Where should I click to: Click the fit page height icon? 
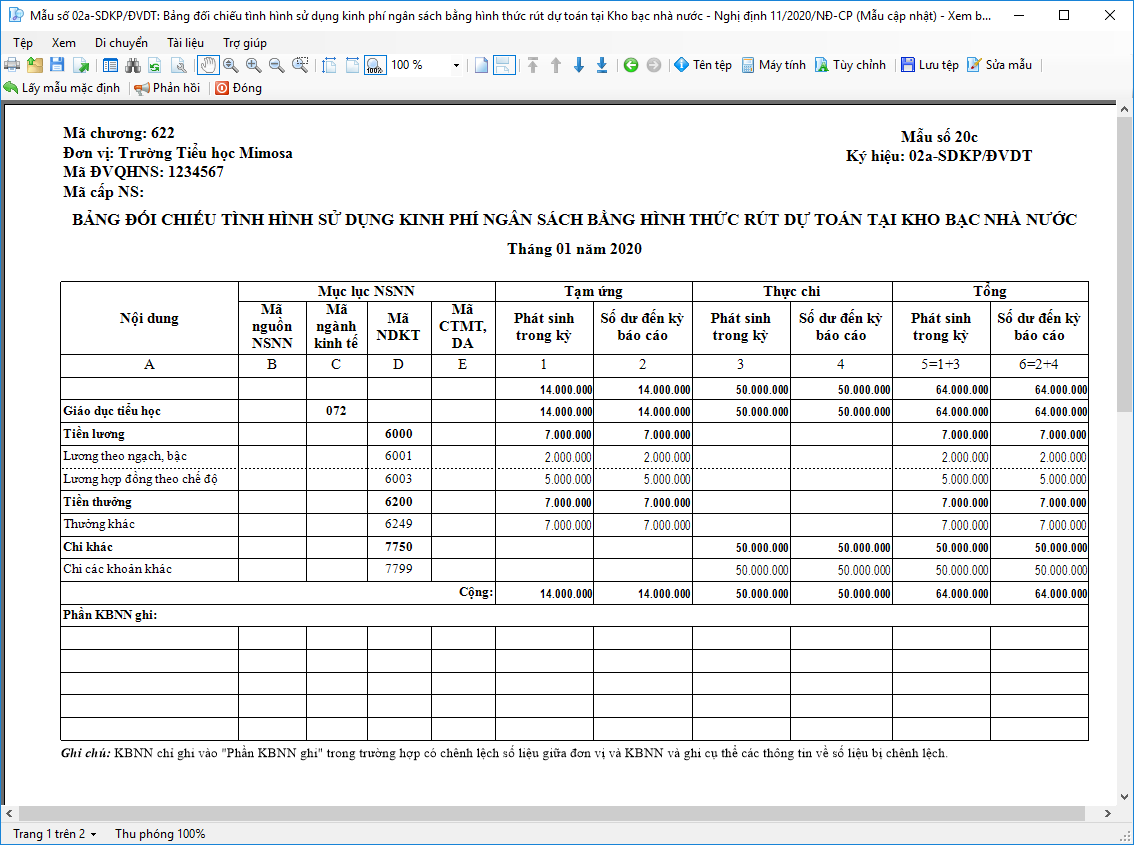coord(329,65)
